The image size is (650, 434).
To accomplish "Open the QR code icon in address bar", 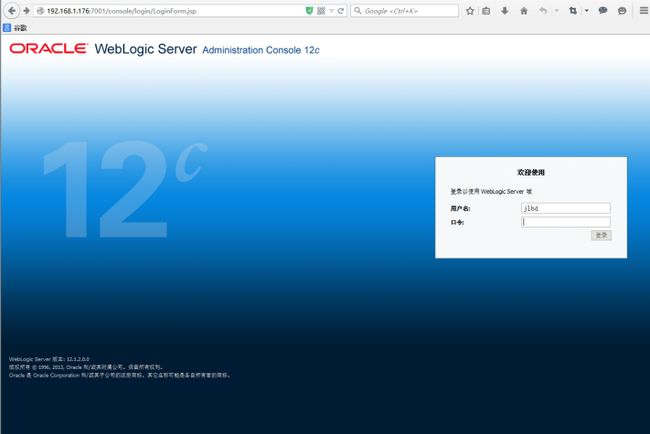I will pyautogui.click(x=321, y=11).
